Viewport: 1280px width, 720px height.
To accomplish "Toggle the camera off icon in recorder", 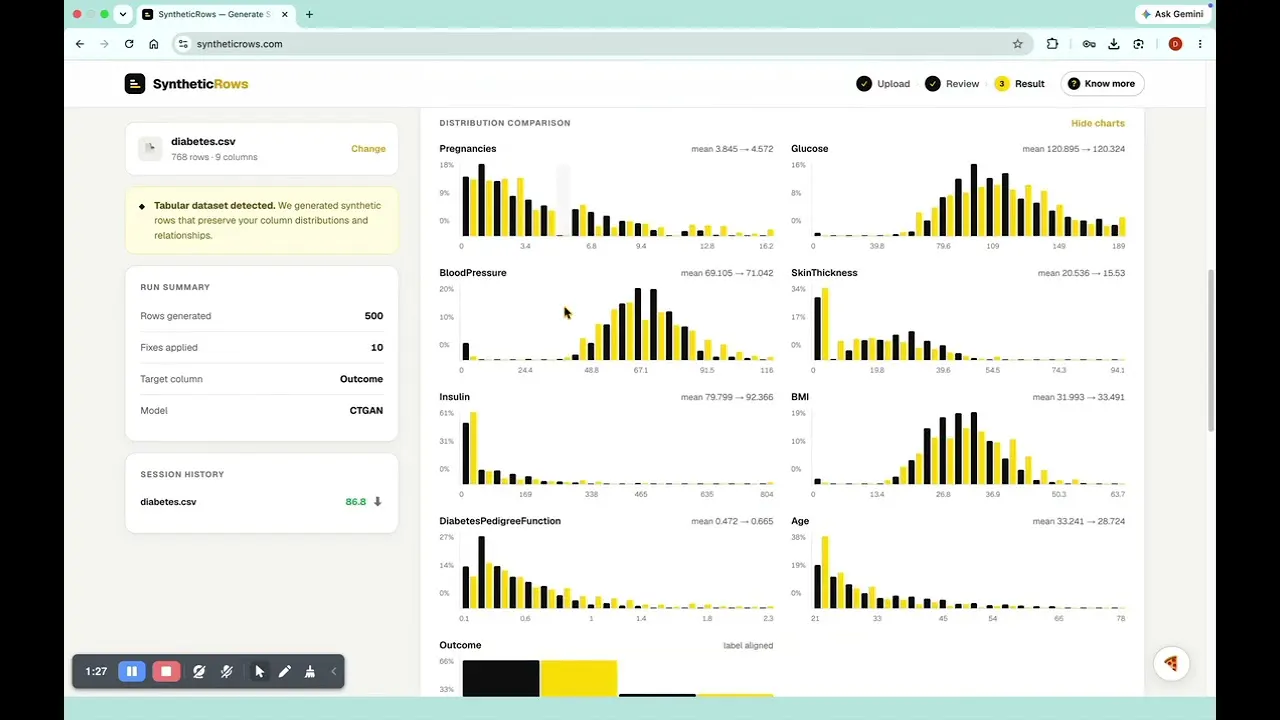I will point(199,671).
